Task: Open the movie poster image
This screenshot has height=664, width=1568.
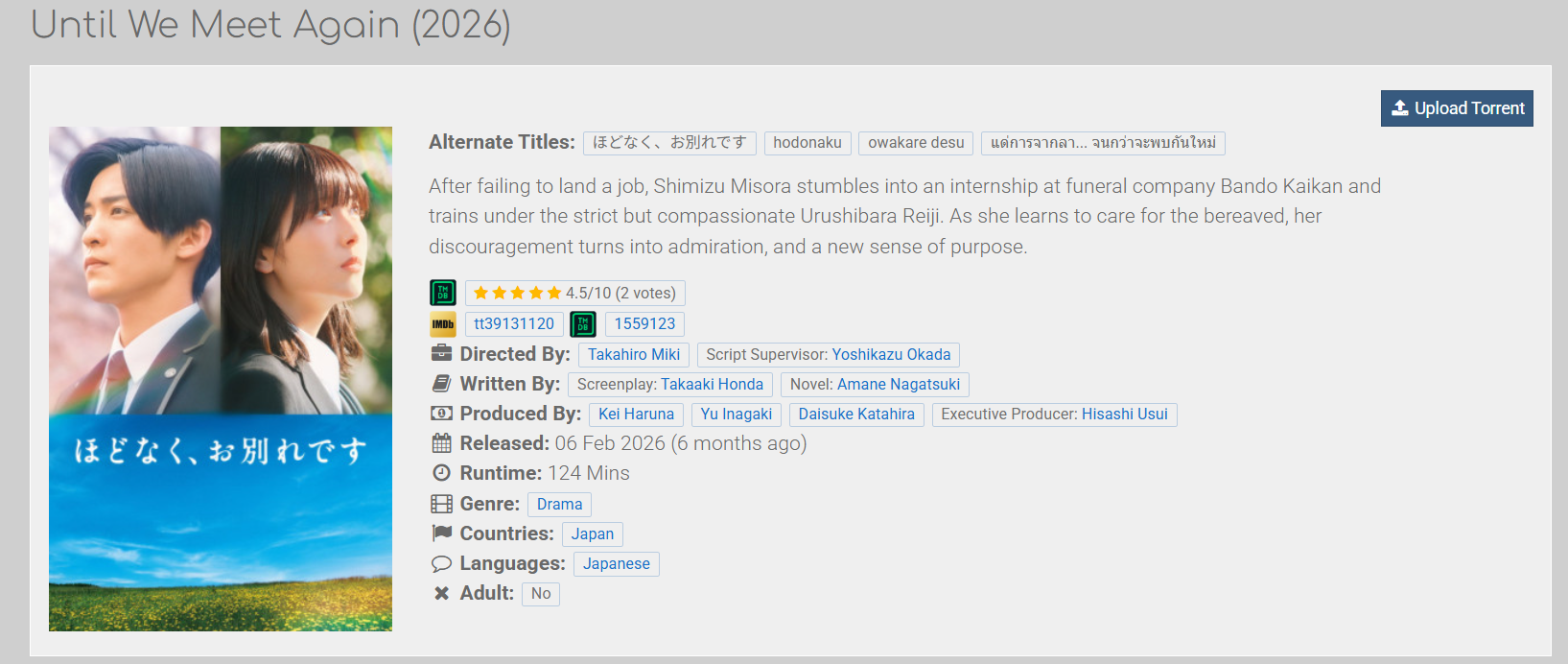Action: (221, 379)
